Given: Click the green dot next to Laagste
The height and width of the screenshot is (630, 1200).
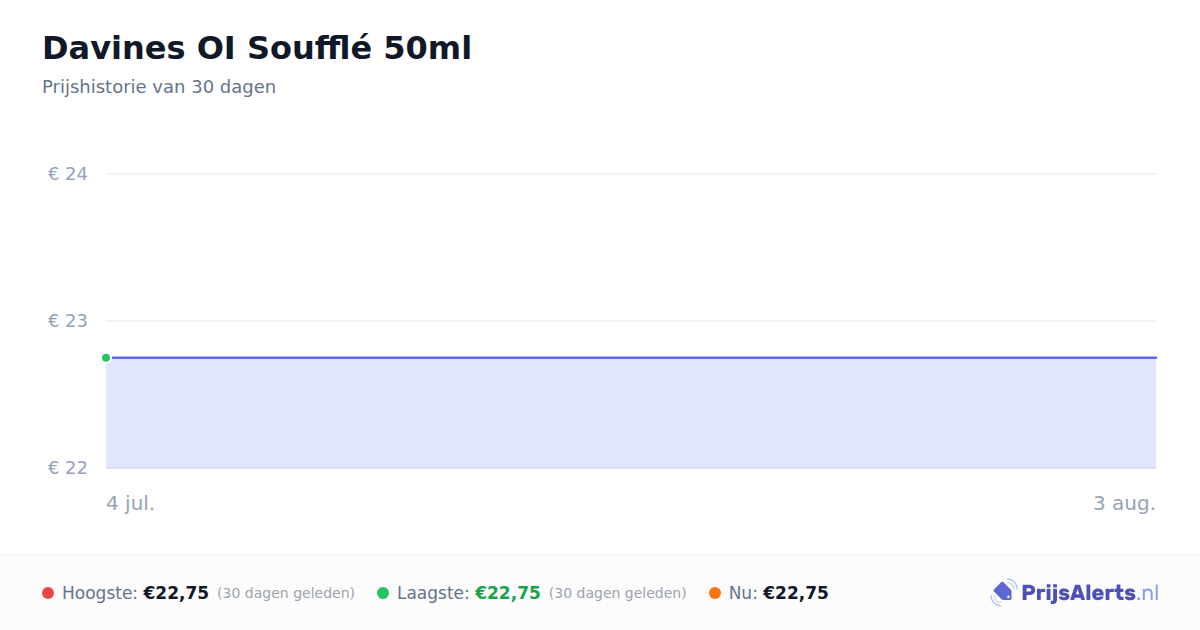Looking at the screenshot, I should (x=383, y=593).
